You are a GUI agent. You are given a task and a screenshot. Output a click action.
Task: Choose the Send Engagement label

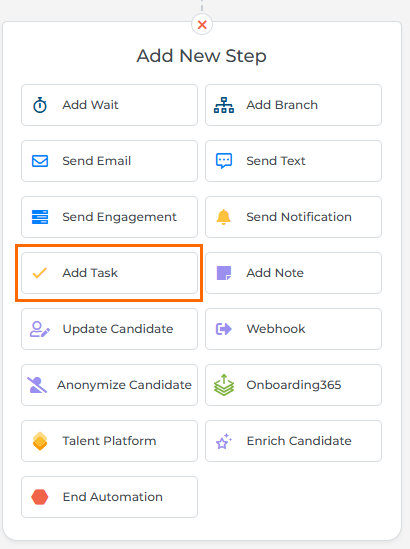point(119,217)
